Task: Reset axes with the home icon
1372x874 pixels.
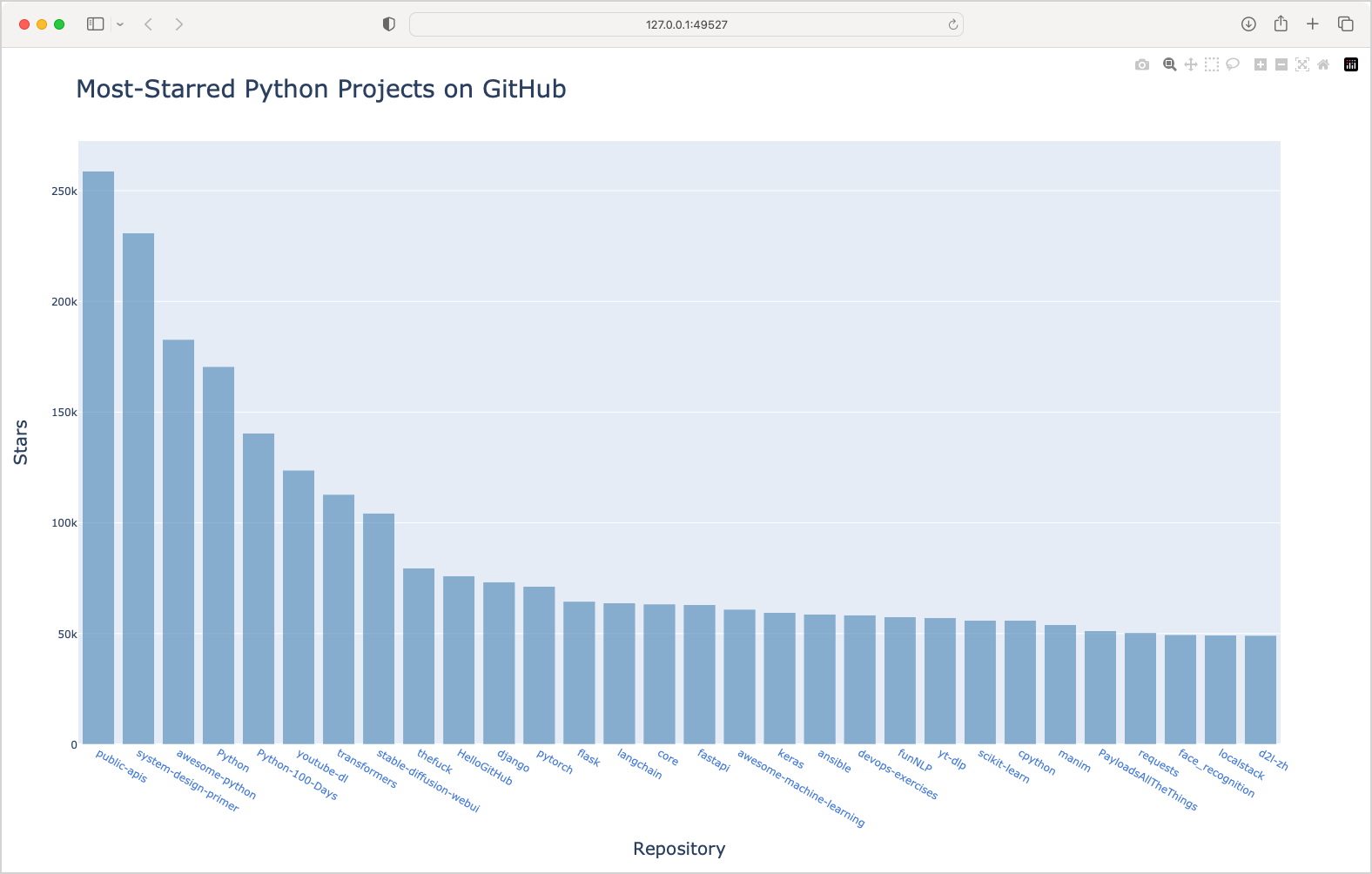Action: pos(1323,64)
